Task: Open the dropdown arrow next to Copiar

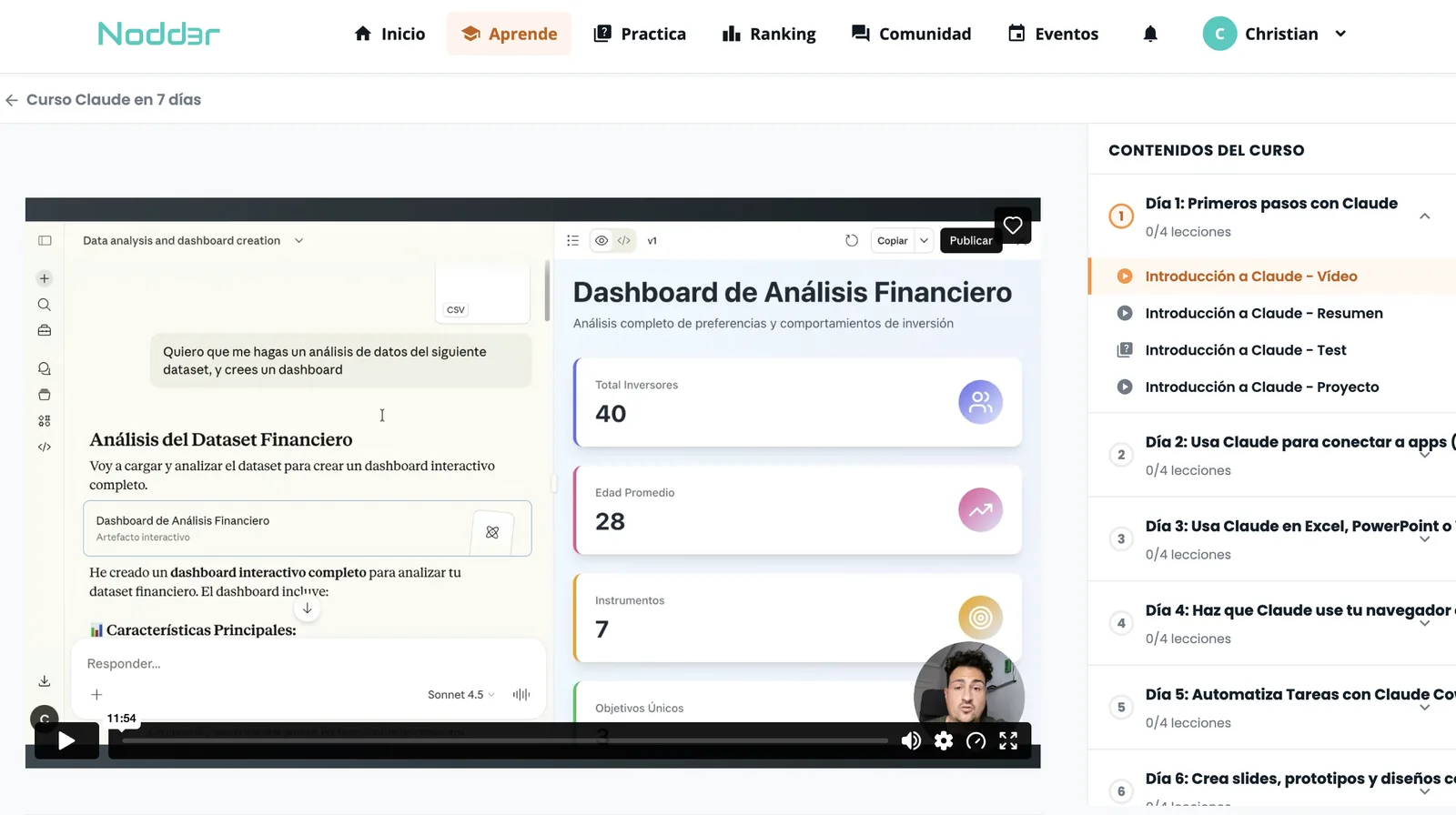Action: (x=924, y=240)
